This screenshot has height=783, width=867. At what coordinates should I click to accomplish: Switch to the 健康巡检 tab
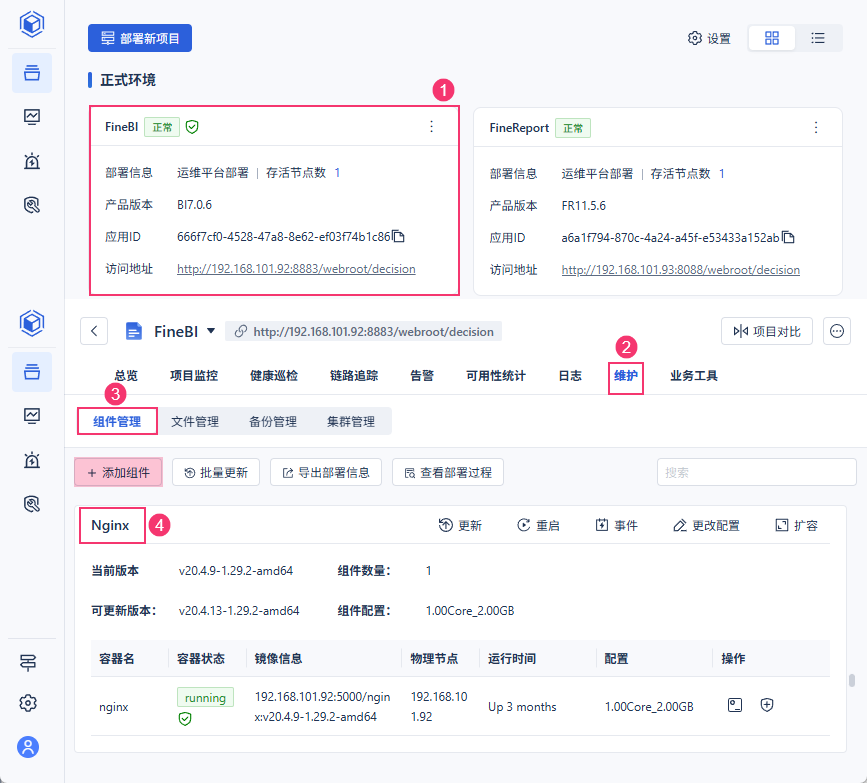[274, 376]
